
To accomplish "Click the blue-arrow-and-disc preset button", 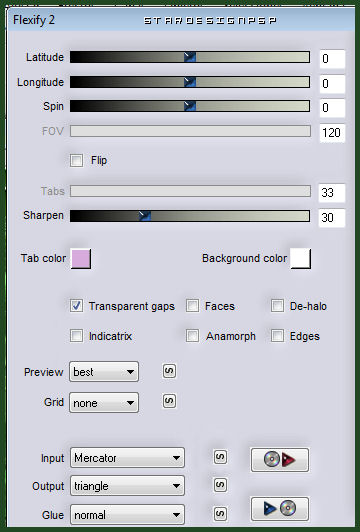I will [x=280, y=509].
